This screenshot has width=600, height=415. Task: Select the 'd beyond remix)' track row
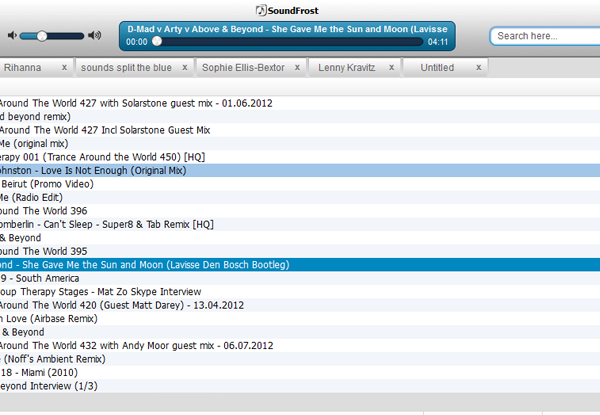pos(300,117)
